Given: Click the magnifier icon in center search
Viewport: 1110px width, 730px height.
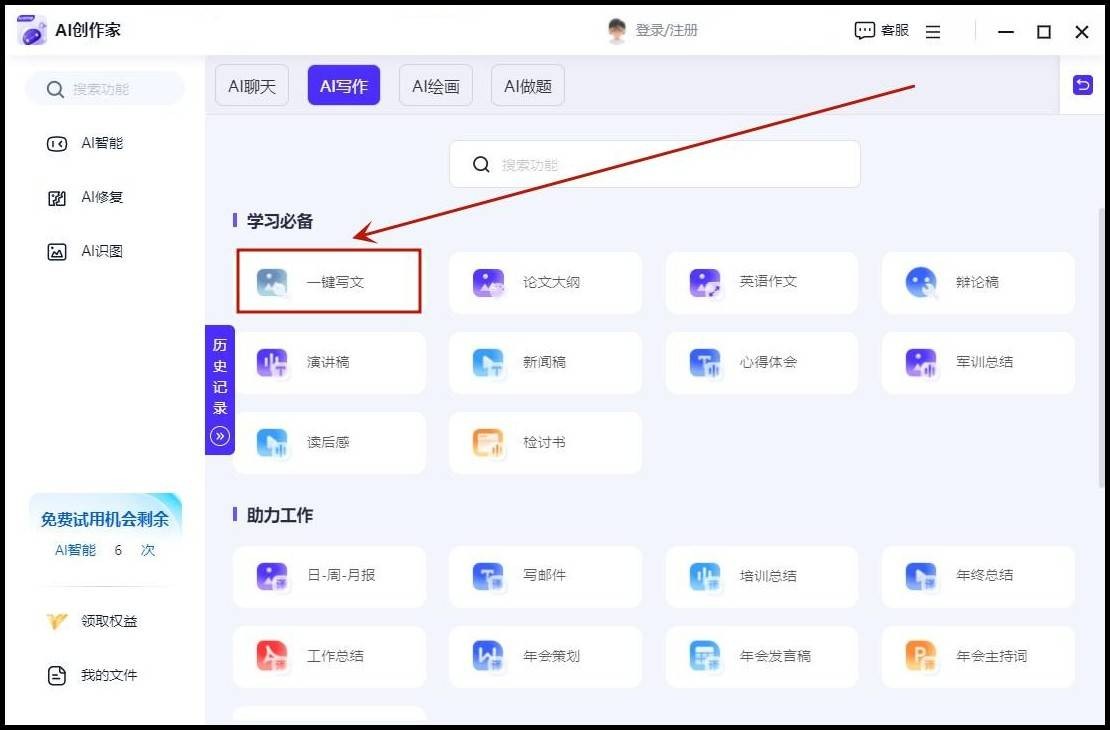Looking at the screenshot, I should [x=481, y=165].
